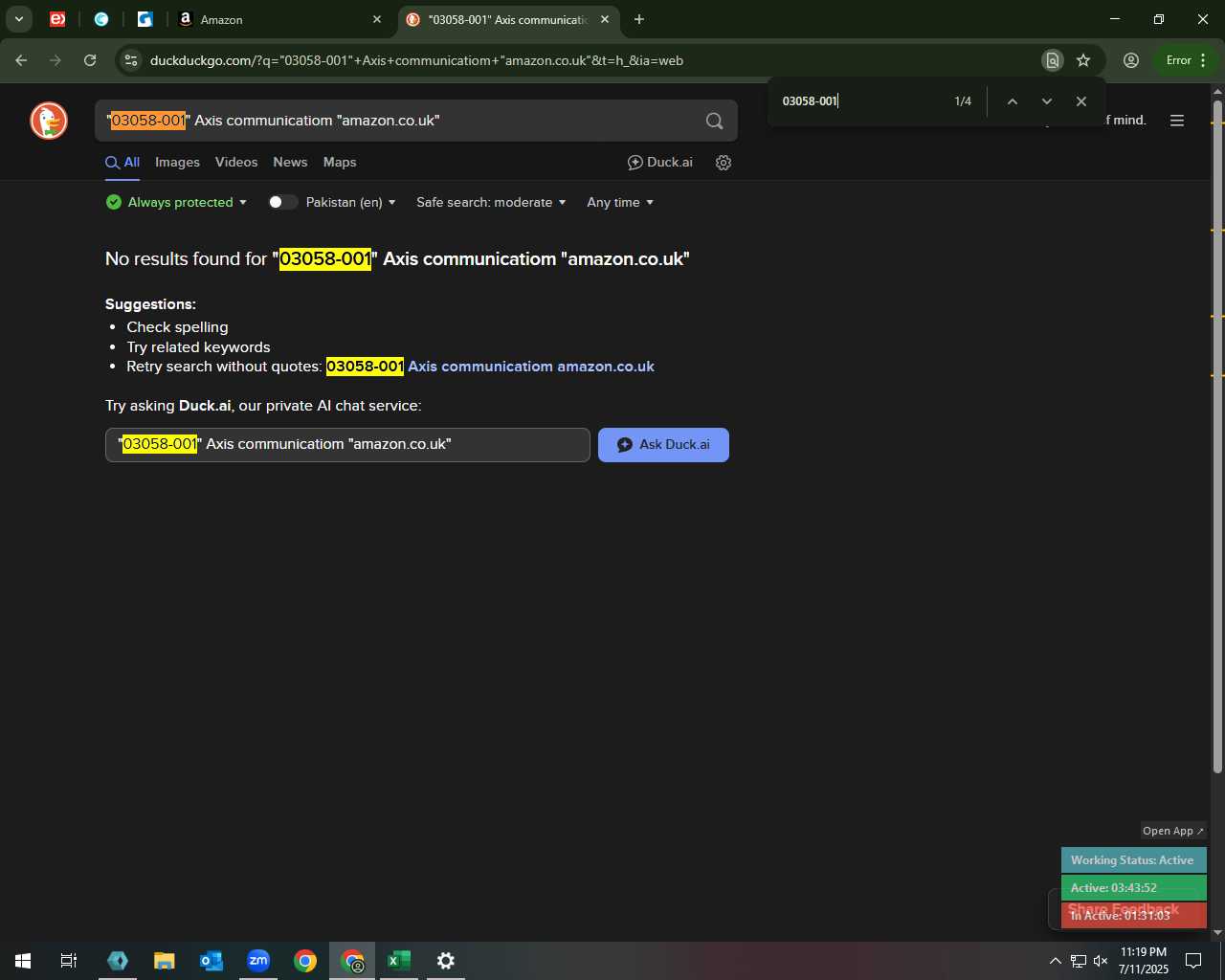1225x980 pixels.
Task: Switch to Maps results
Action: 340,163
